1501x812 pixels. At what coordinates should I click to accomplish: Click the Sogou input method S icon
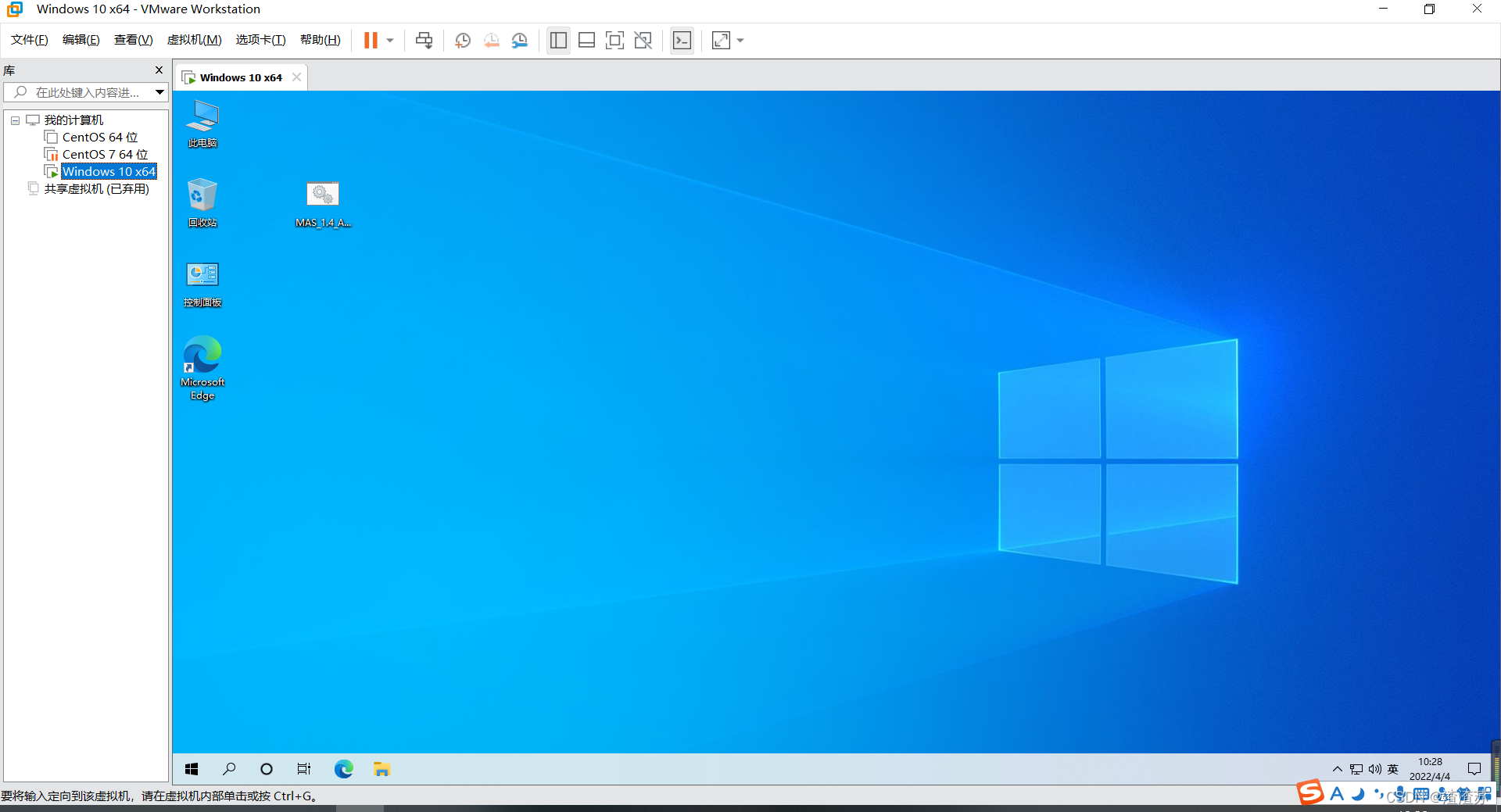click(1311, 793)
